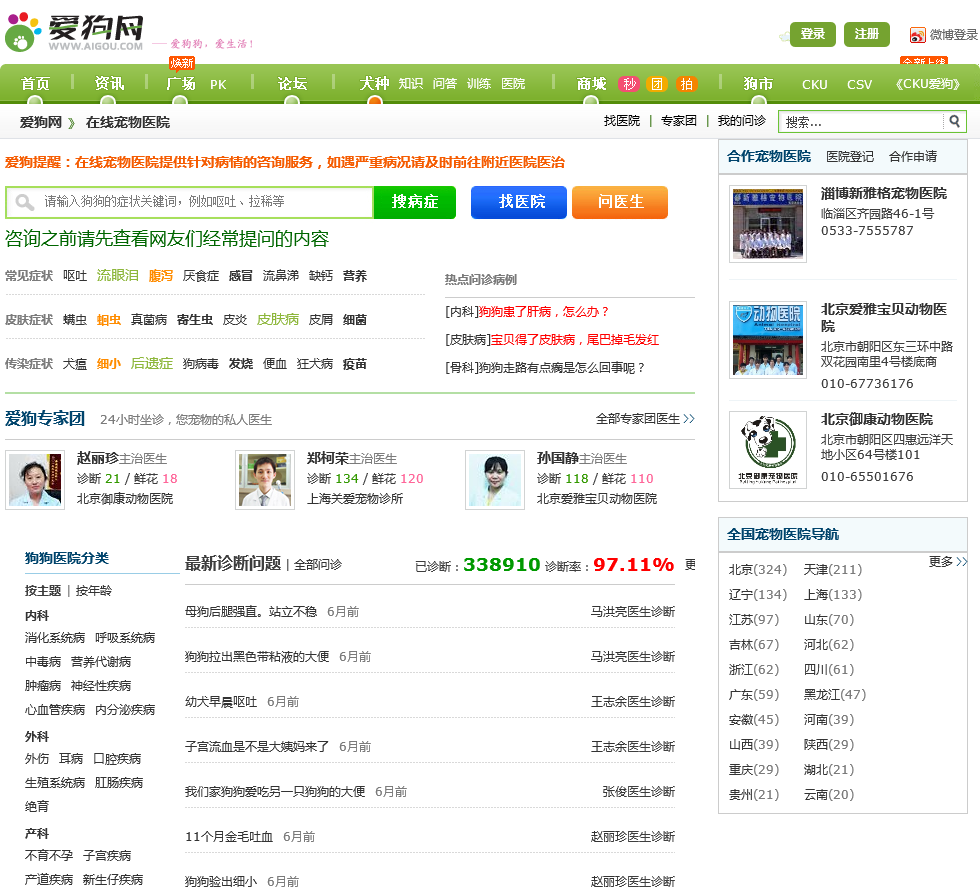Click the red 秒 flash-sale badge
The height and width of the screenshot is (891, 980).
(629, 84)
